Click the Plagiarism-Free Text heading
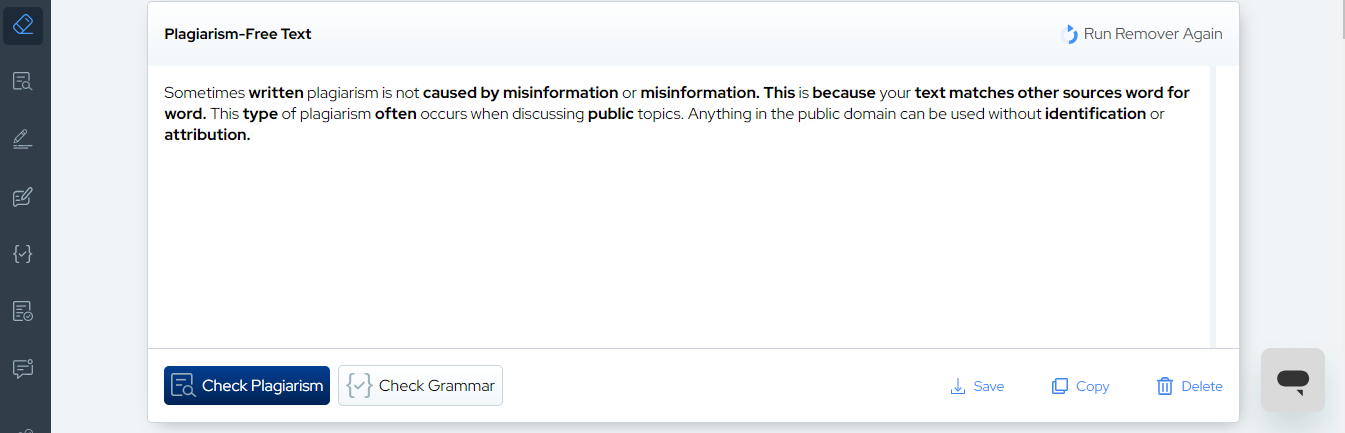This screenshot has width=1345, height=433. 238,34
